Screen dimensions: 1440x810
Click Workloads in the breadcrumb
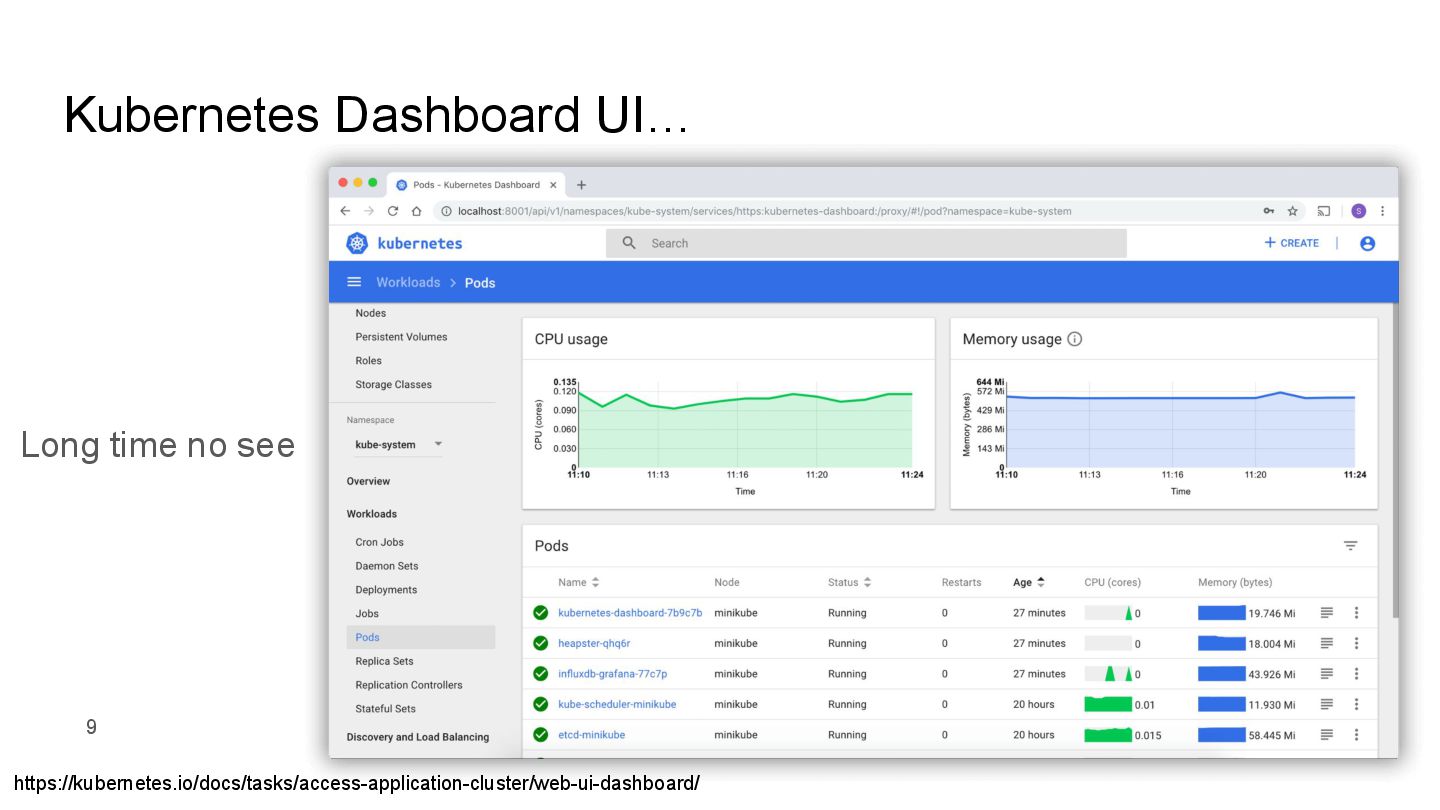408,282
